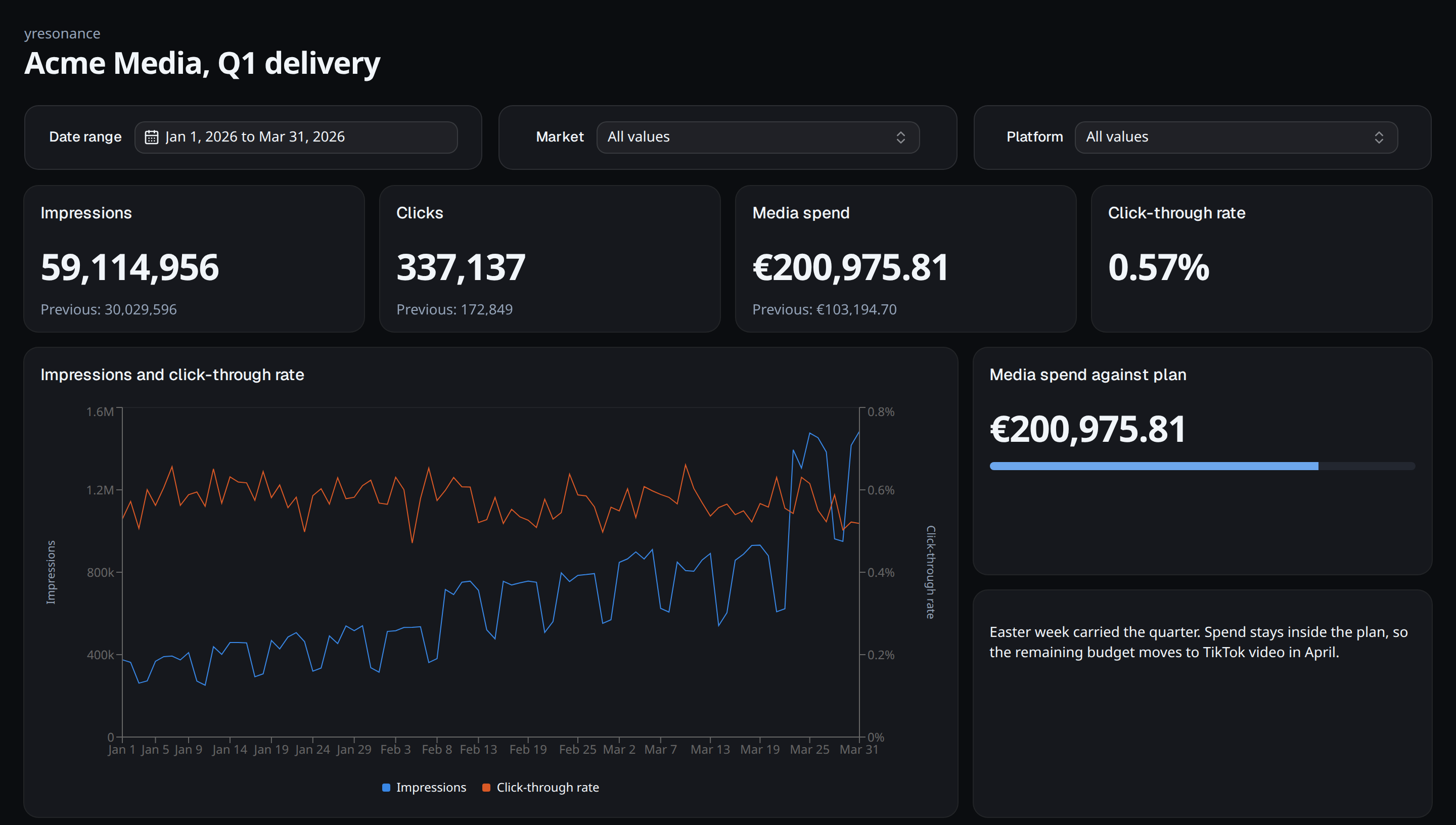Click the Mar 31 x-axis label

(x=858, y=749)
